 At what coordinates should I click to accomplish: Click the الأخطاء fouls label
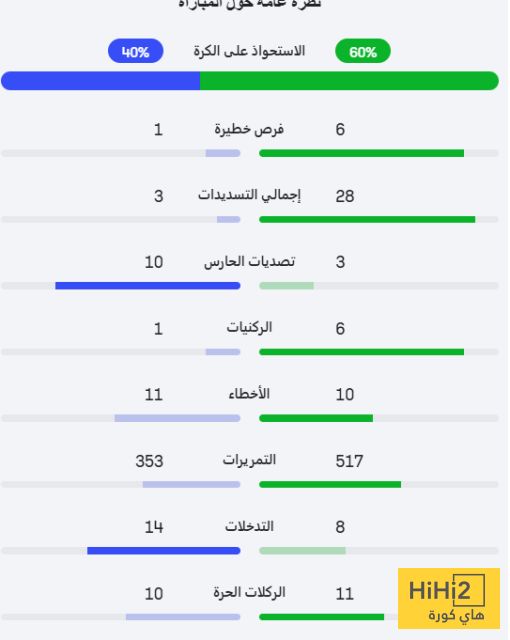point(249,394)
